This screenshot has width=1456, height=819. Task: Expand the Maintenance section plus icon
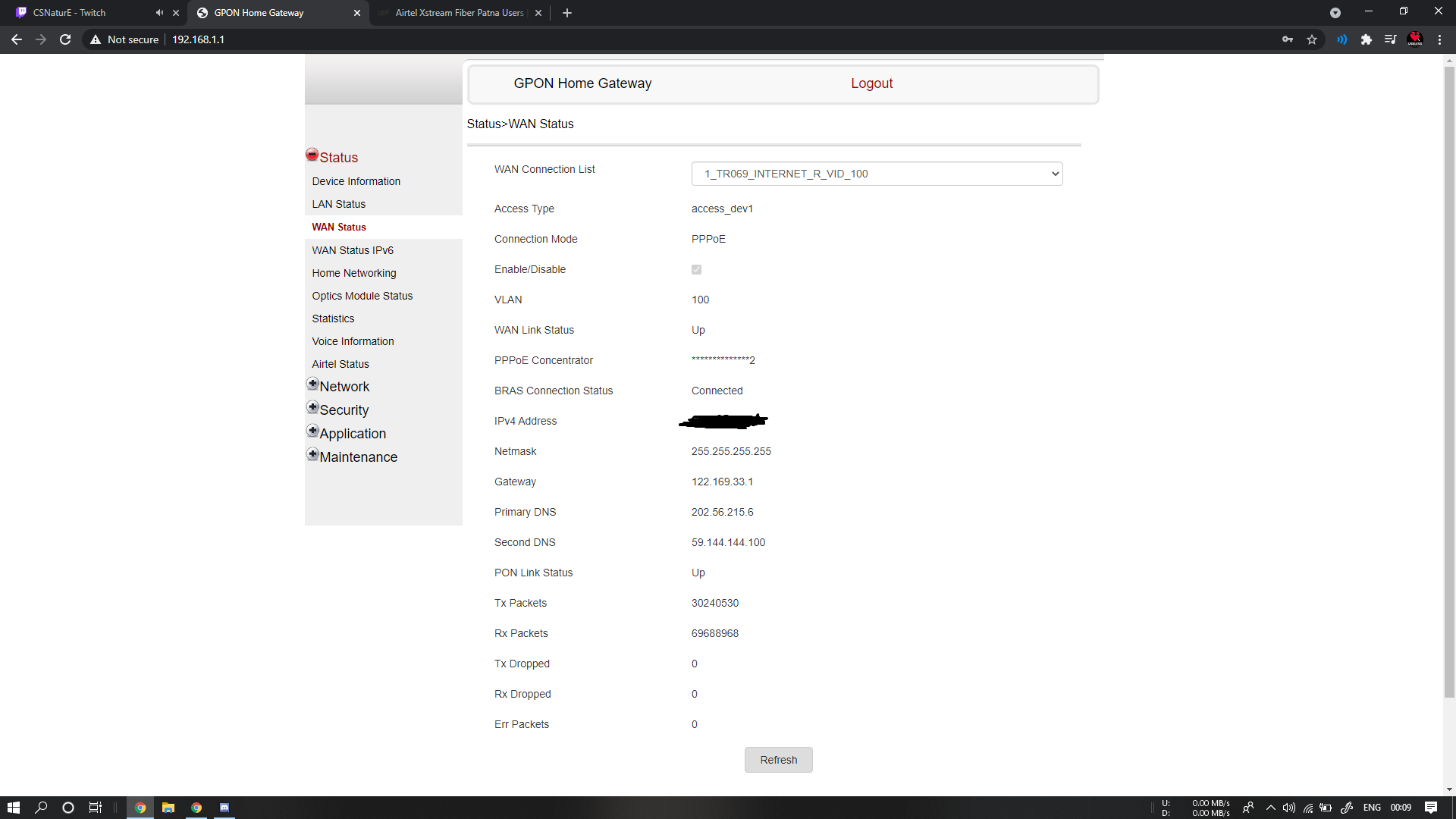click(312, 454)
